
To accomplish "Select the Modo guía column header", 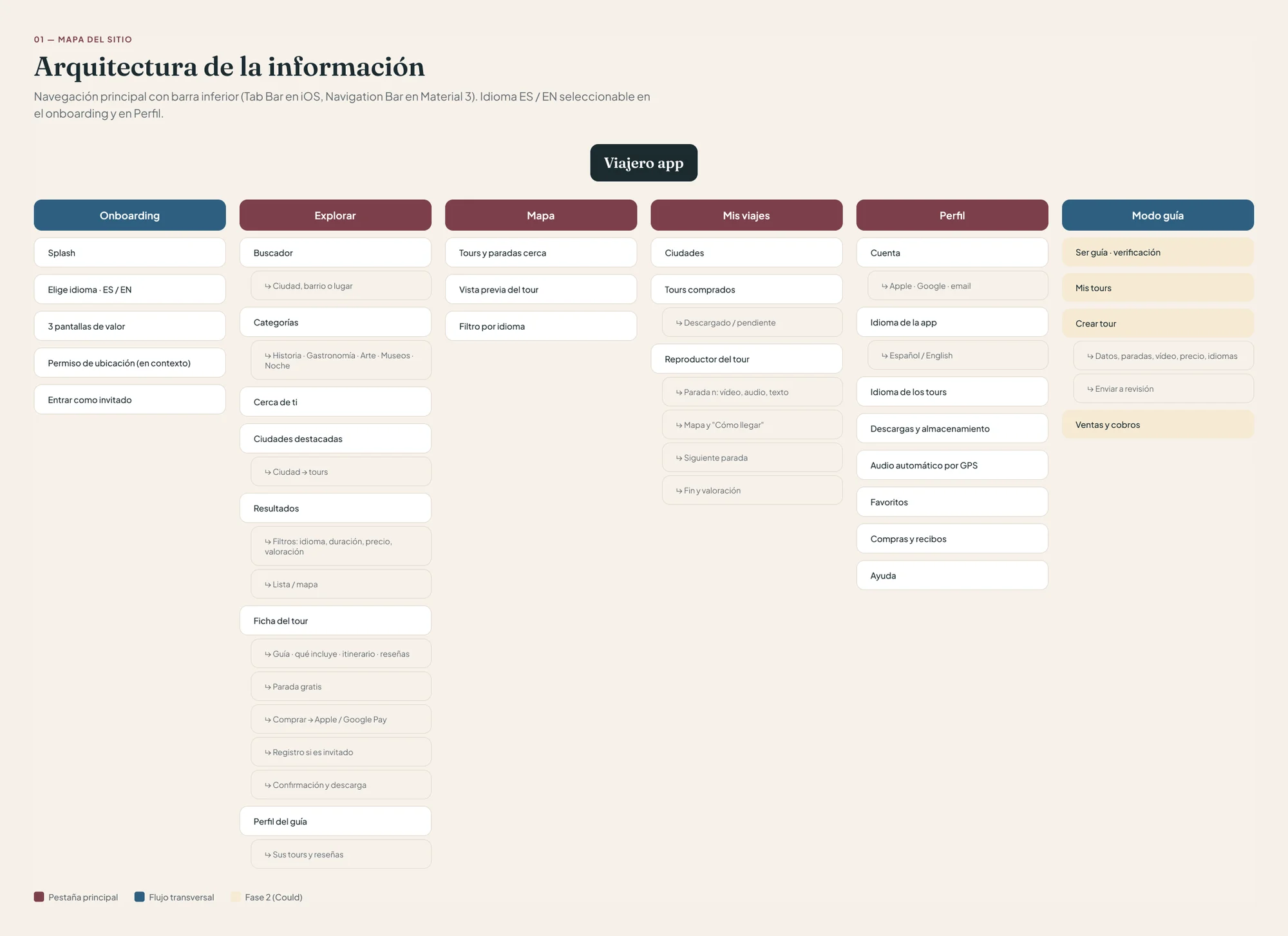I will click(x=1158, y=215).
